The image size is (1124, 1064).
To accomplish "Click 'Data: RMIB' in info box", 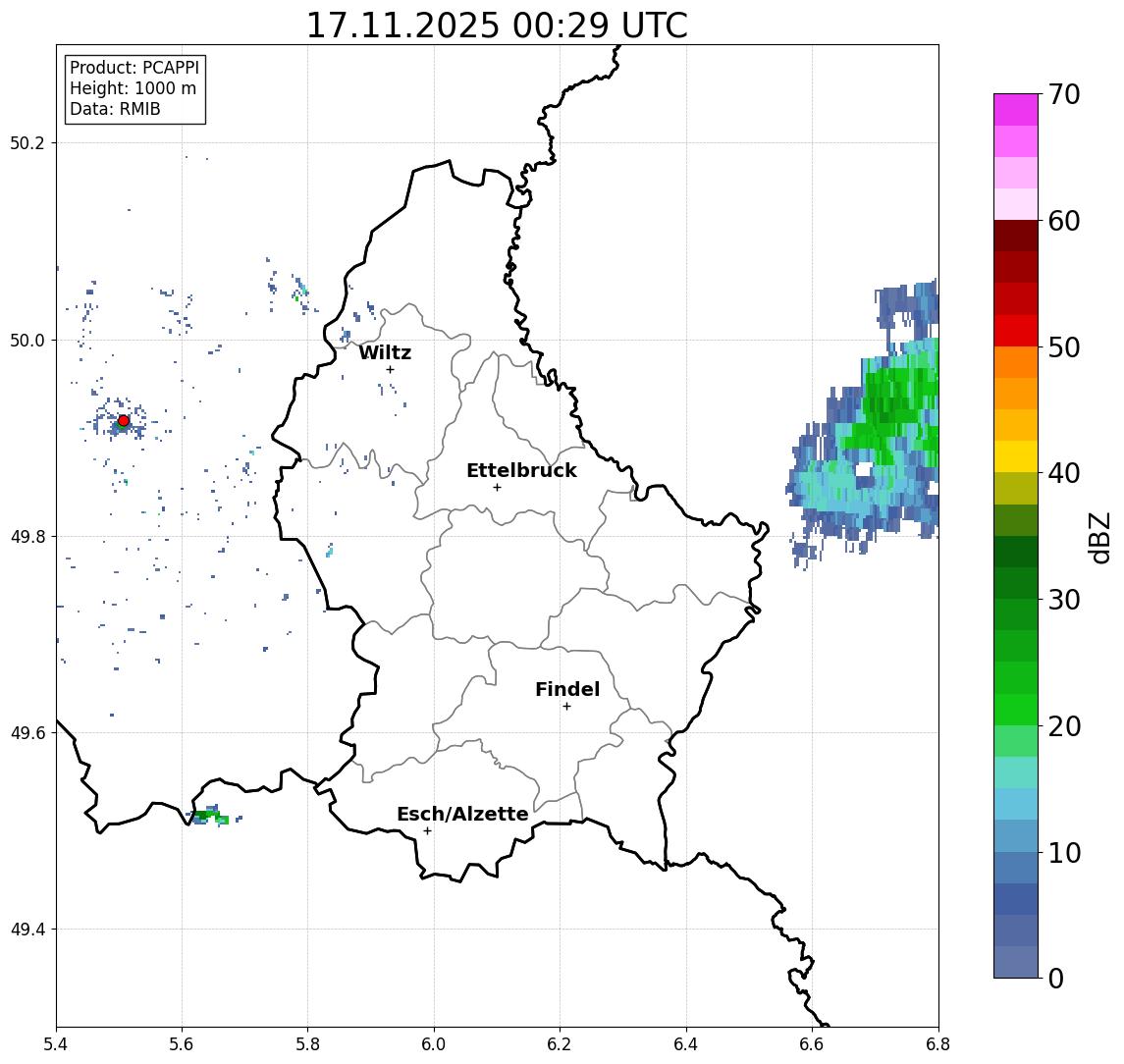I will [115, 109].
